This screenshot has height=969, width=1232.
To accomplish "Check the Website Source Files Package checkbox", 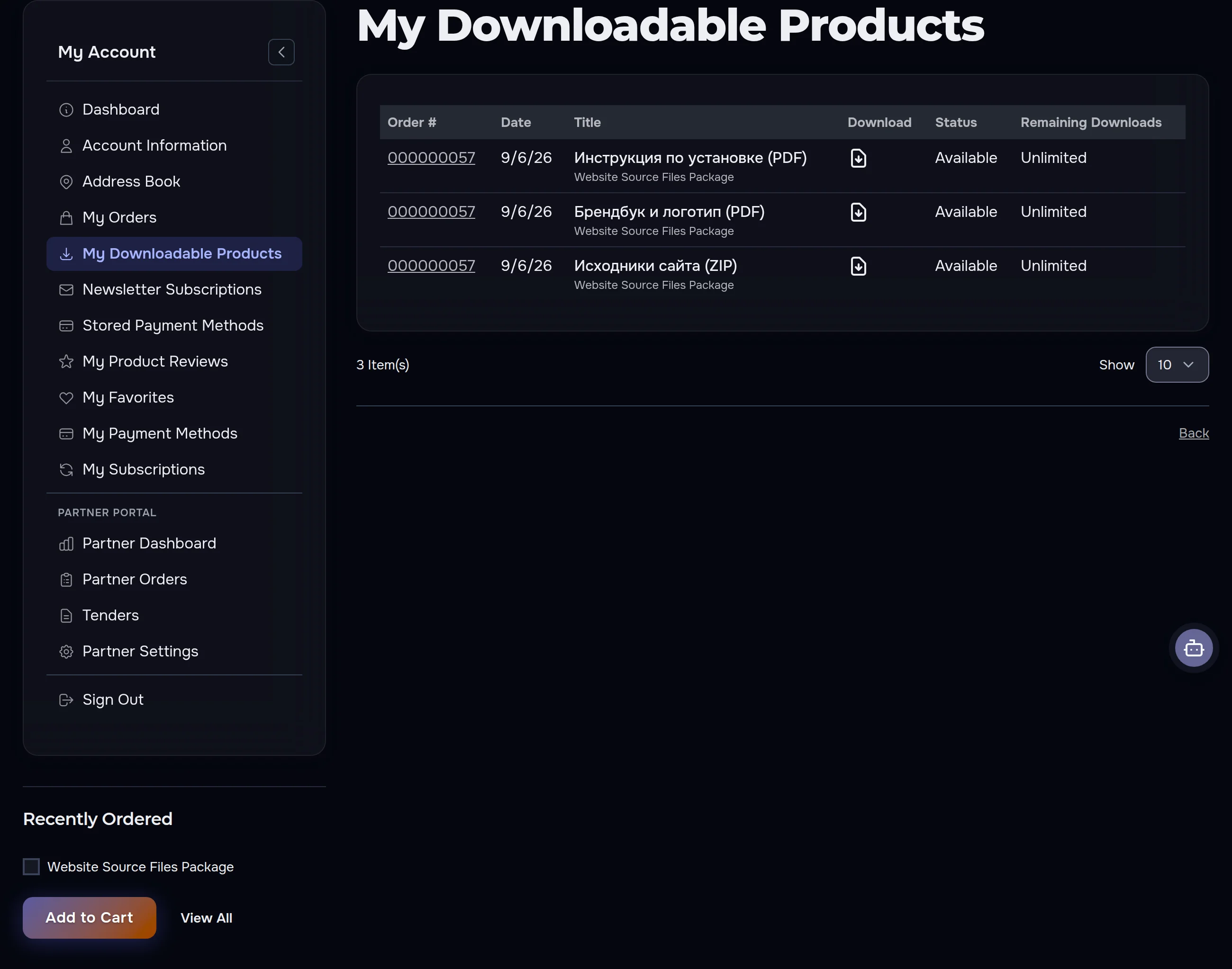I will (x=31, y=866).
